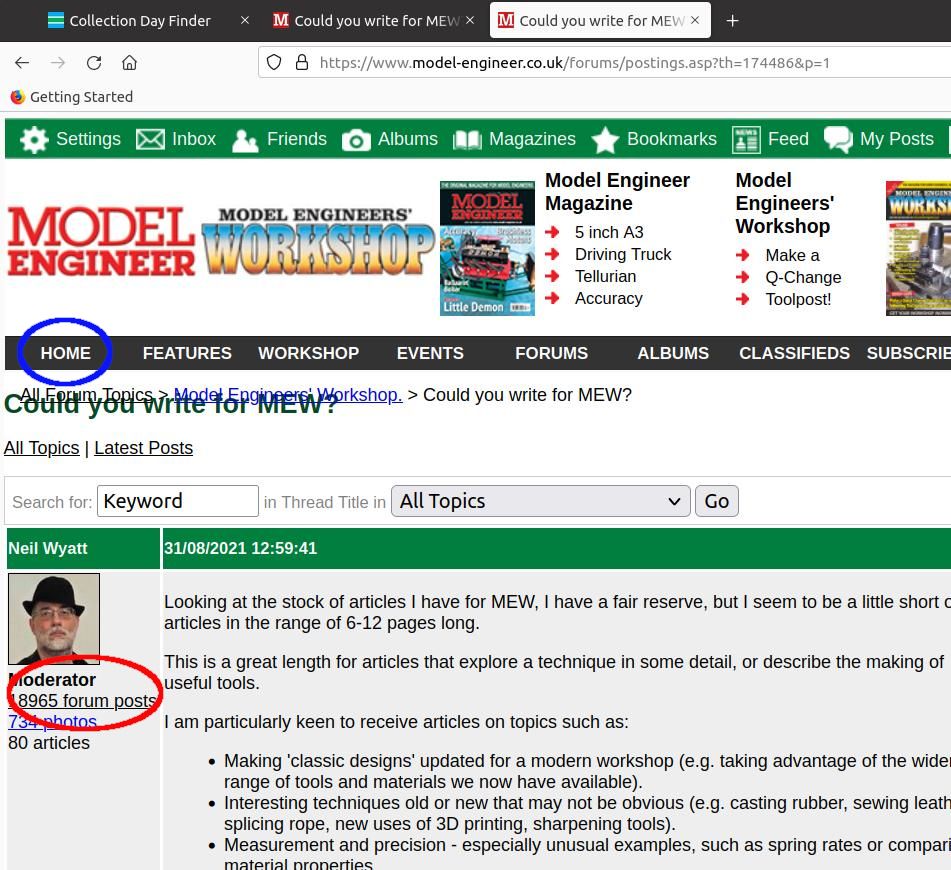Click the Settings gear icon
This screenshot has width=951, height=870.
coord(34,140)
